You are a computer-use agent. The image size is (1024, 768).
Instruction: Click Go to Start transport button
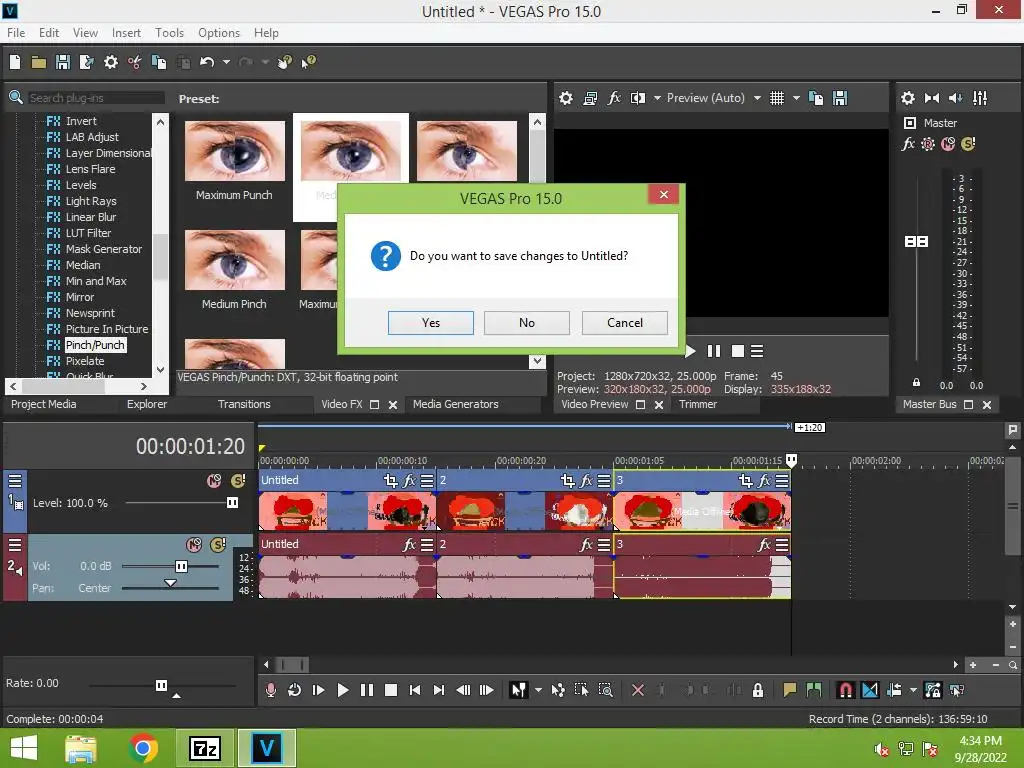point(415,690)
